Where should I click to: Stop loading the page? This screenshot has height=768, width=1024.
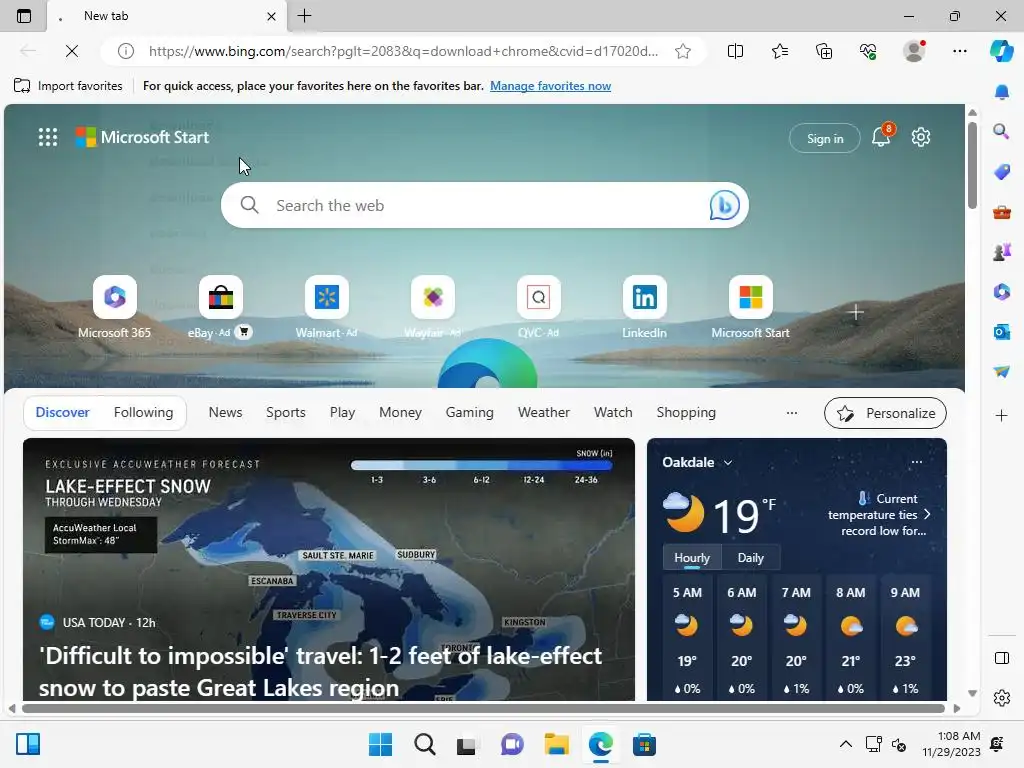[x=72, y=51]
